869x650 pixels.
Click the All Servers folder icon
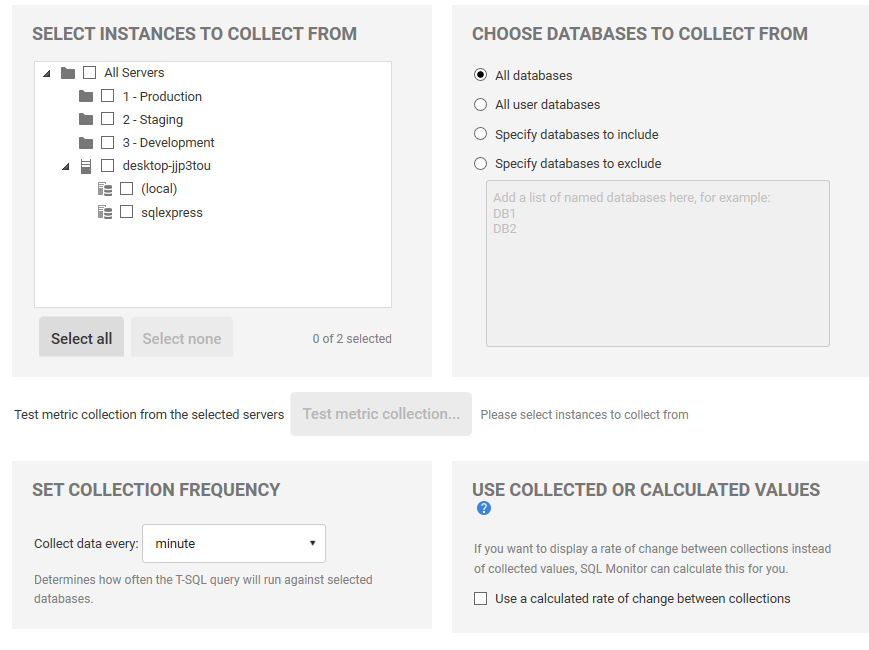pos(67,73)
